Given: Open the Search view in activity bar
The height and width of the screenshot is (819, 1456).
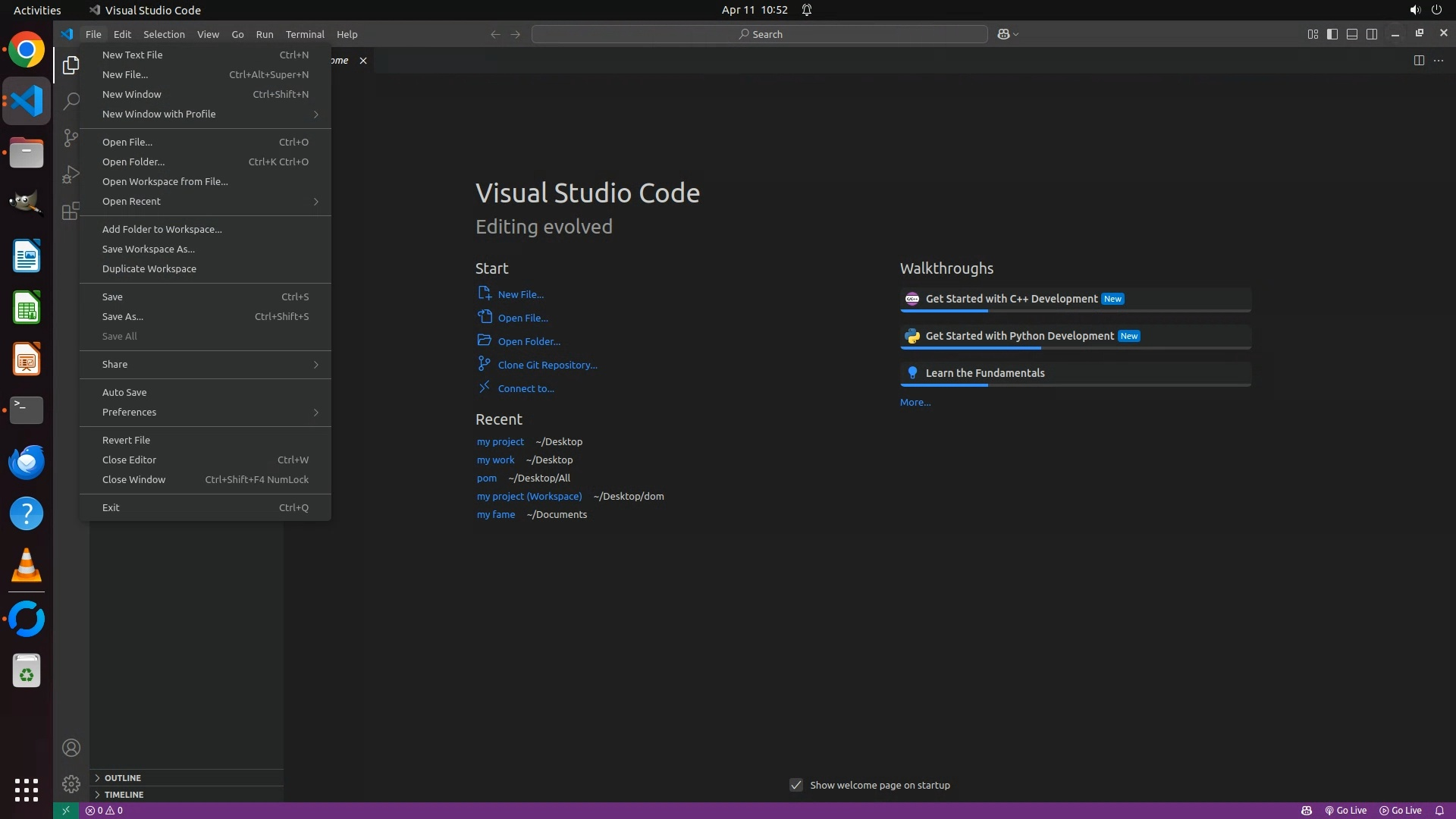Looking at the screenshot, I should (x=71, y=101).
